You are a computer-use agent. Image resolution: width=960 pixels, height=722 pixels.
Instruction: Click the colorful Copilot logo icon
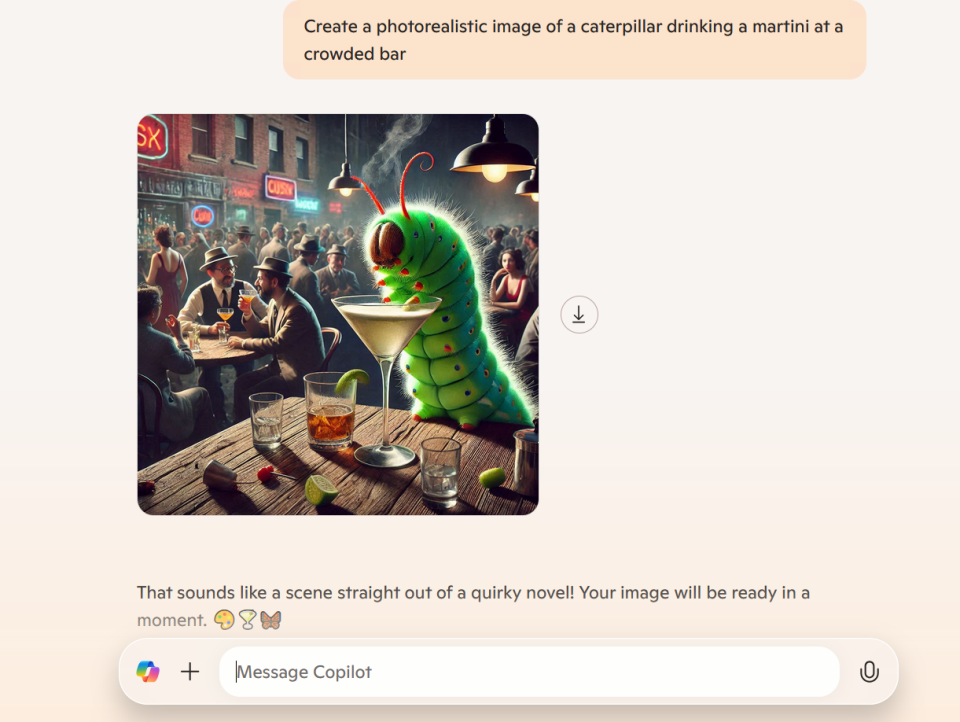[148, 672]
